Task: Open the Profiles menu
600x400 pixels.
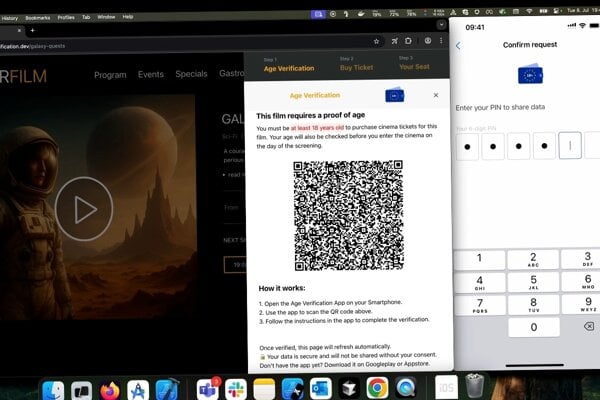Action: [66, 17]
